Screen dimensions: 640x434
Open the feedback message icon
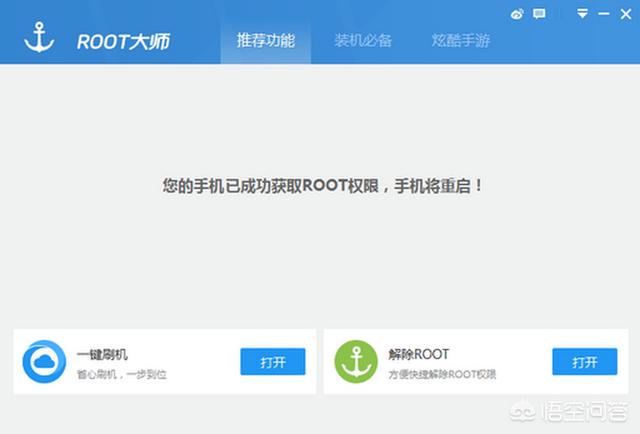539,14
